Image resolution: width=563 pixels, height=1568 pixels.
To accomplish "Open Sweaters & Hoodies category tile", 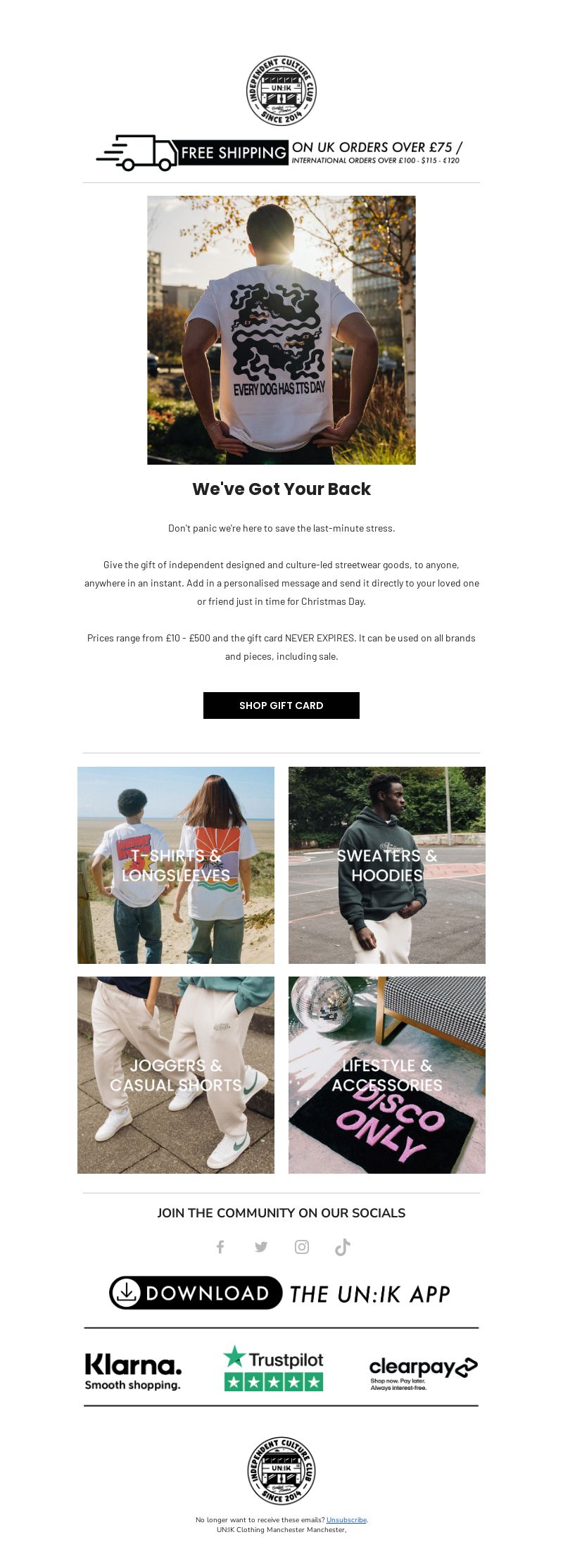I will coord(387,865).
